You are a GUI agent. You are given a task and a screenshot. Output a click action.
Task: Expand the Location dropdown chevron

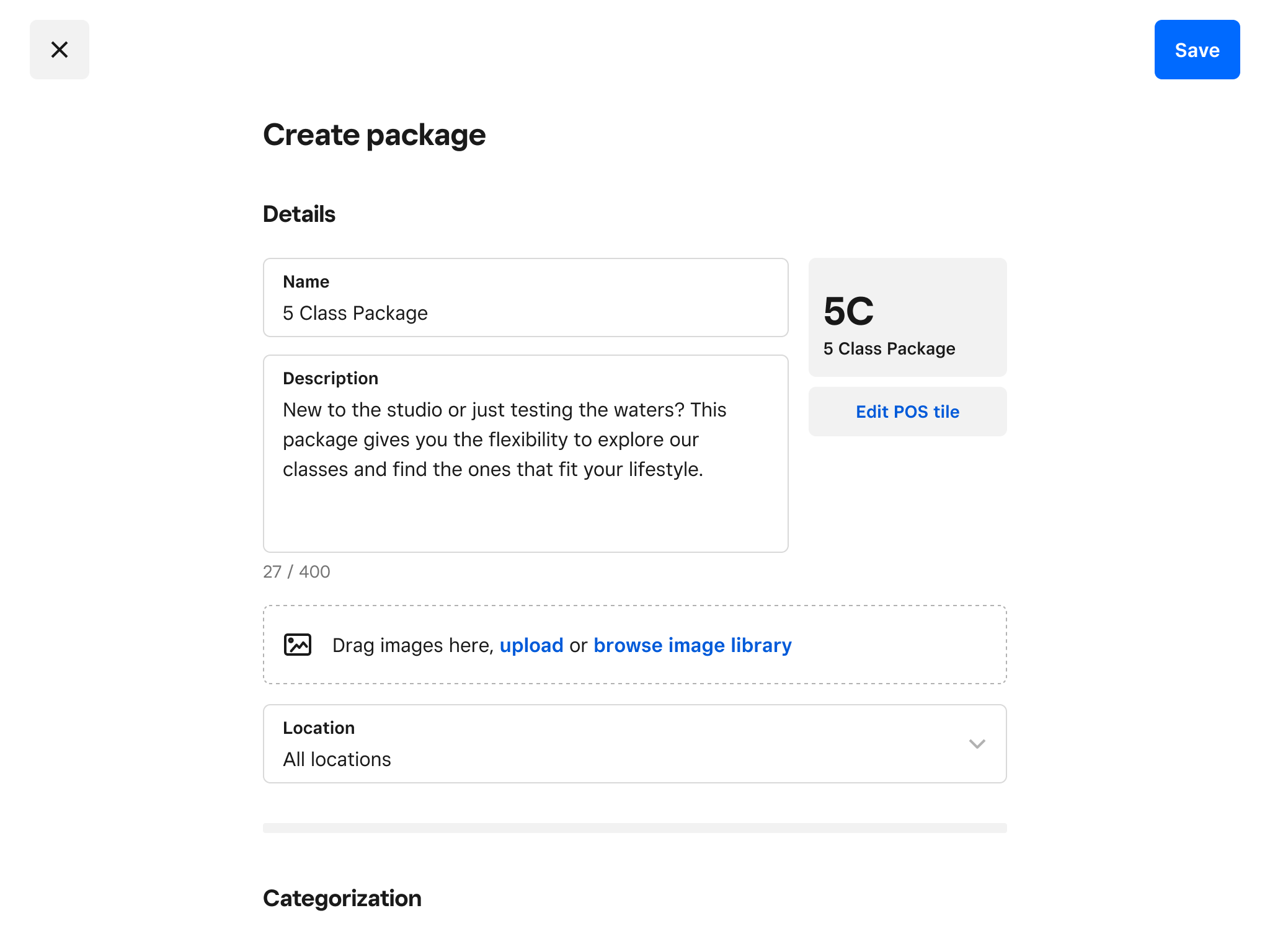[977, 744]
